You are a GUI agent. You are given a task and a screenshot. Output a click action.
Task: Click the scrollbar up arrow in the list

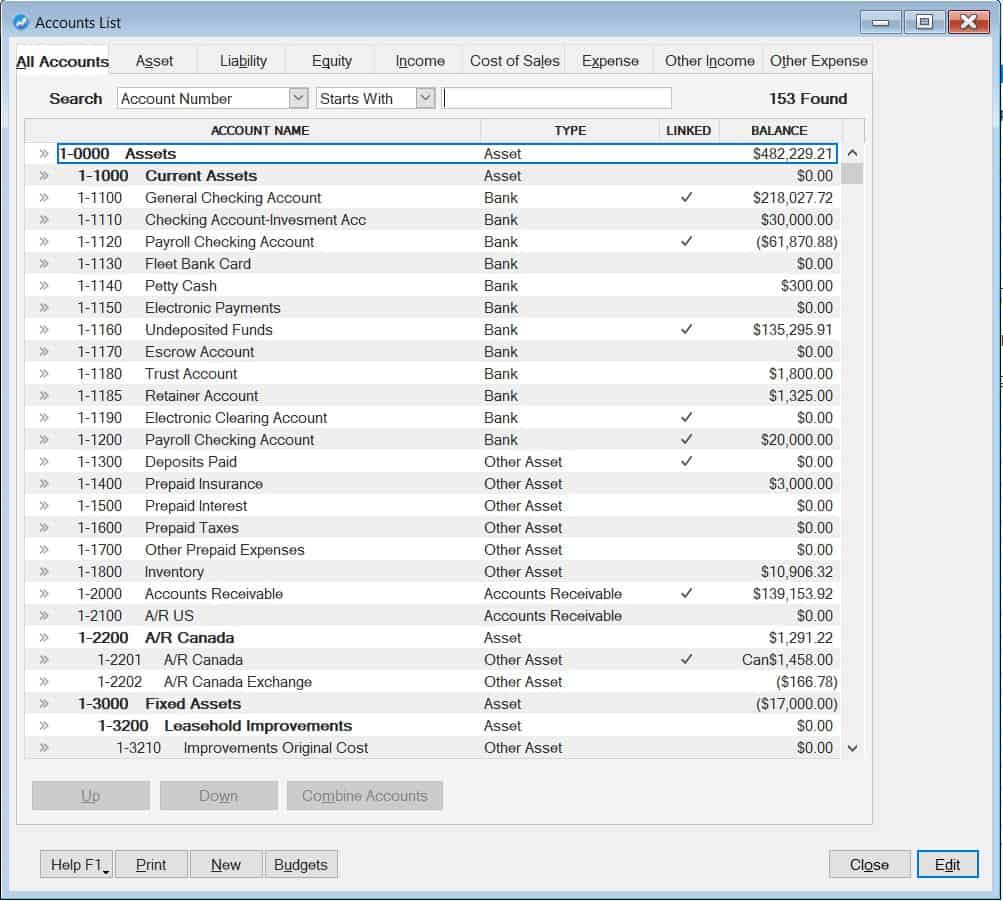tap(853, 153)
